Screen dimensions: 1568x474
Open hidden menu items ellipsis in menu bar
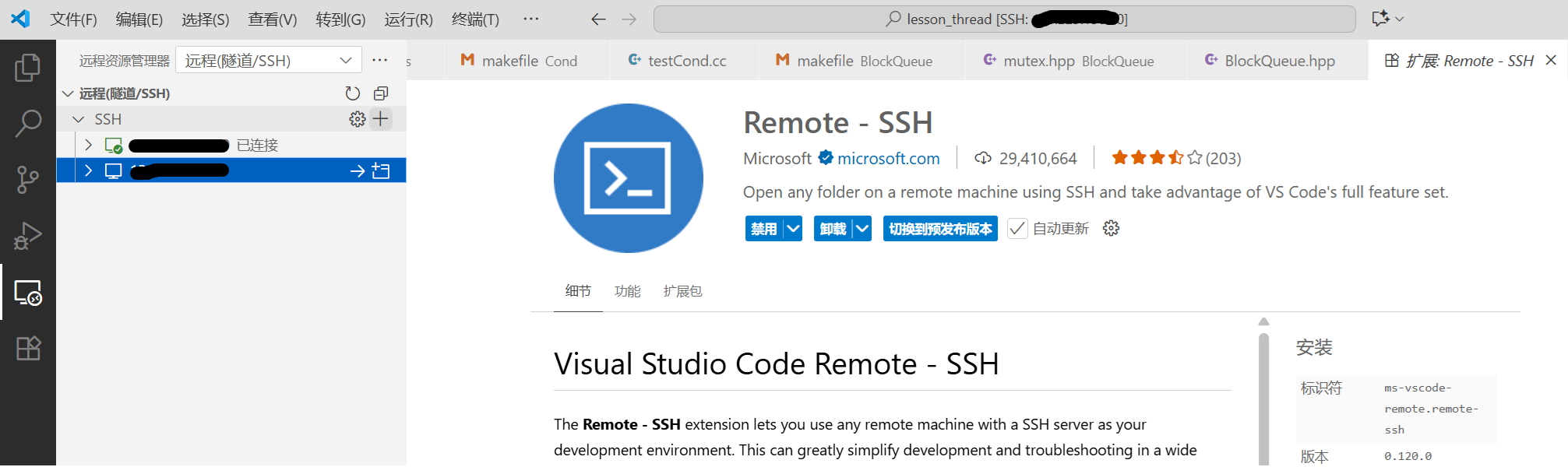tap(531, 19)
